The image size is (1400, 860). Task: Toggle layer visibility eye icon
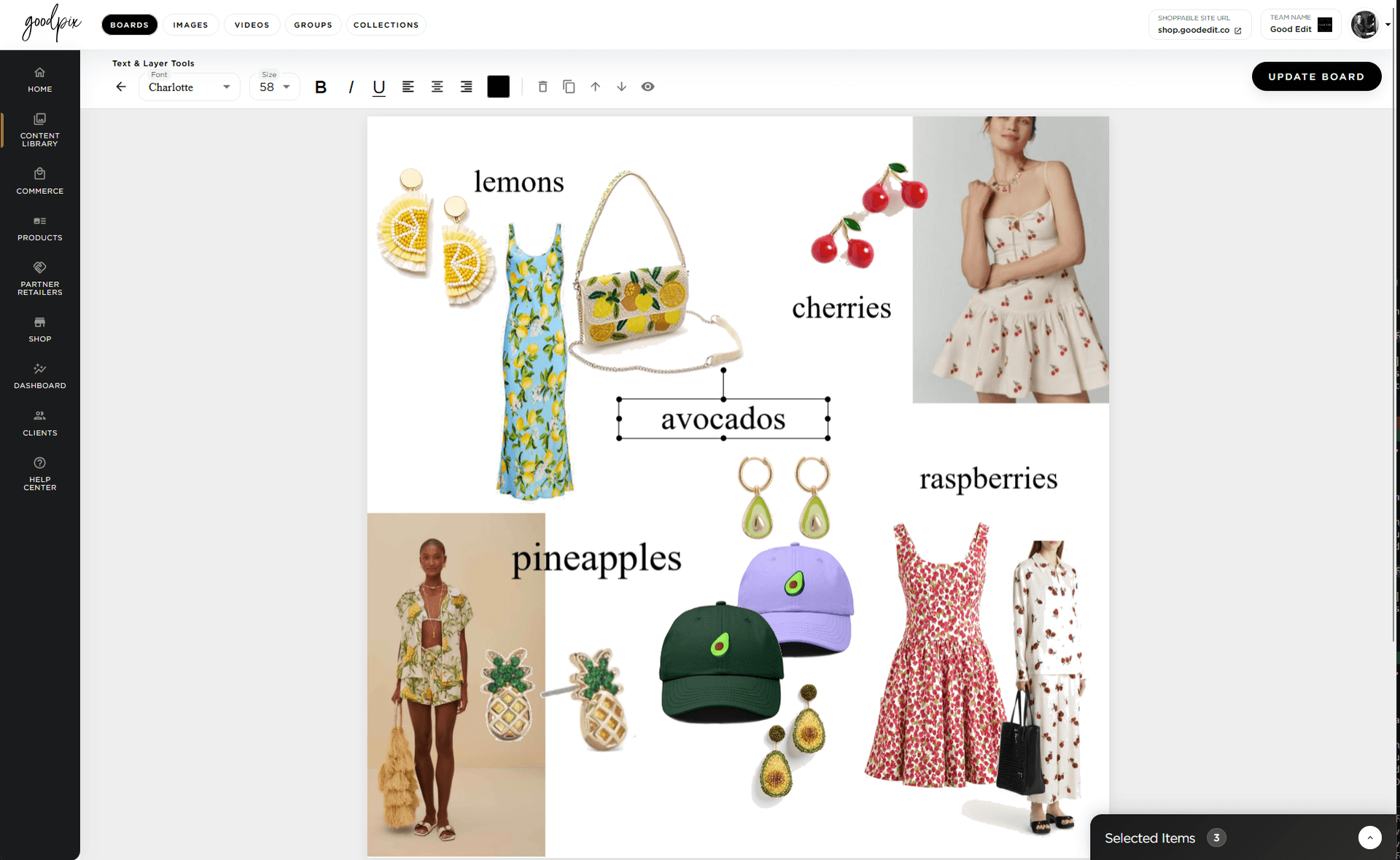tap(647, 87)
